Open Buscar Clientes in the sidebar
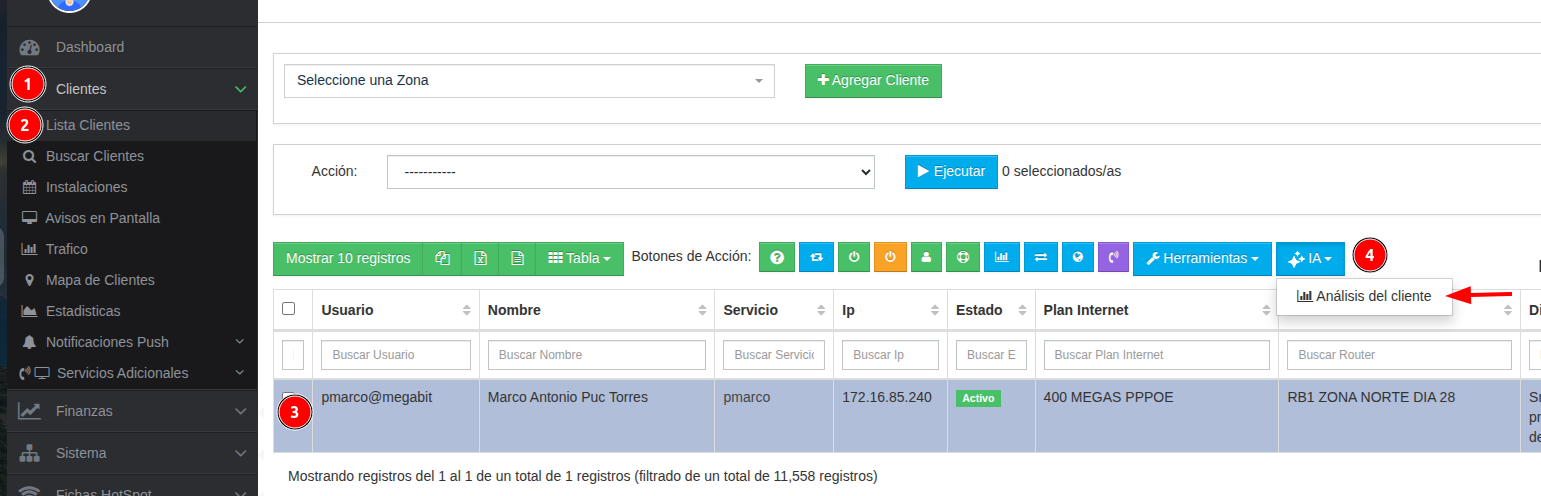 94,156
